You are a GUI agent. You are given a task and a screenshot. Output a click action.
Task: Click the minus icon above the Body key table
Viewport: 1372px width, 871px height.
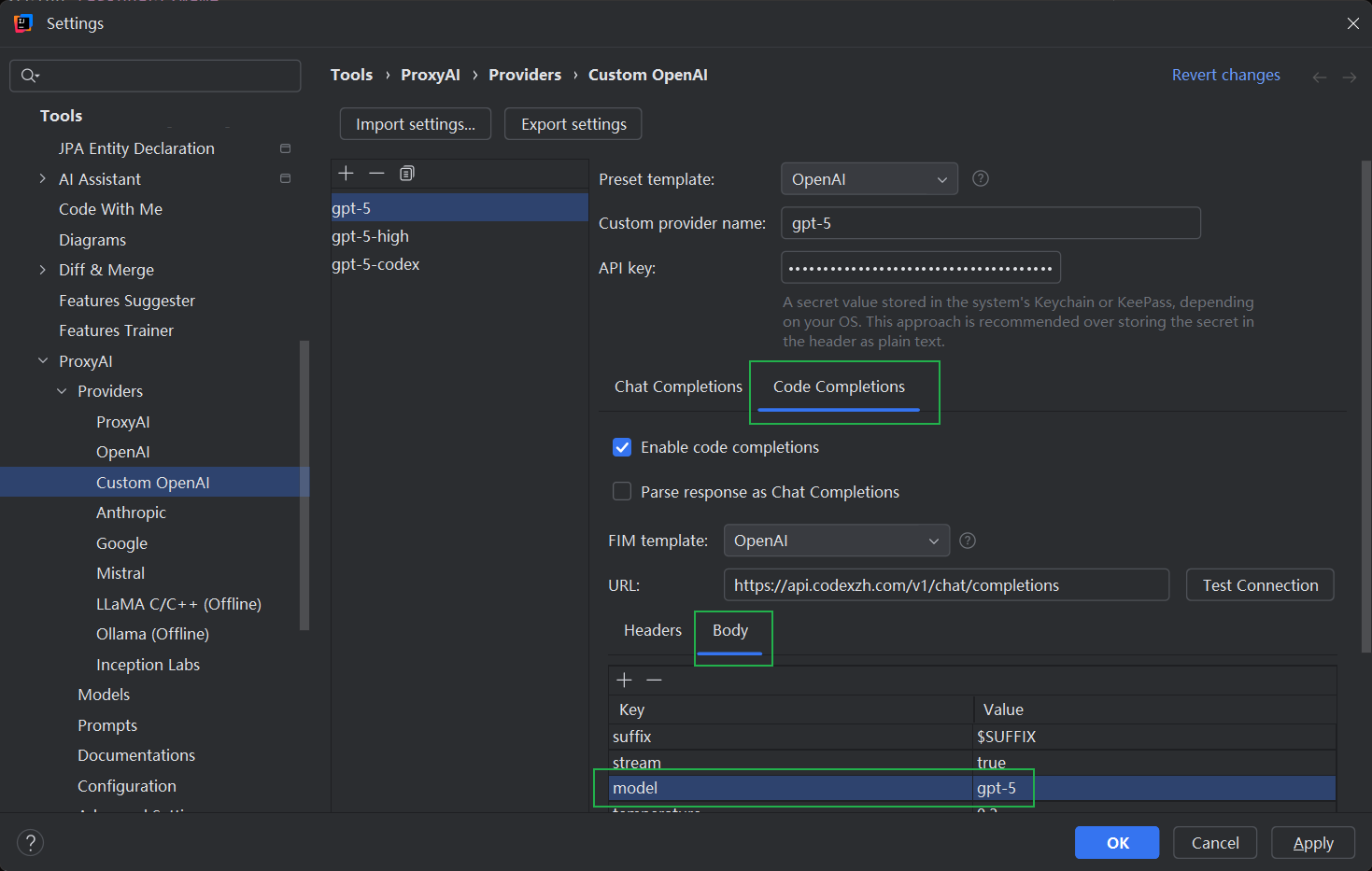[x=654, y=680]
